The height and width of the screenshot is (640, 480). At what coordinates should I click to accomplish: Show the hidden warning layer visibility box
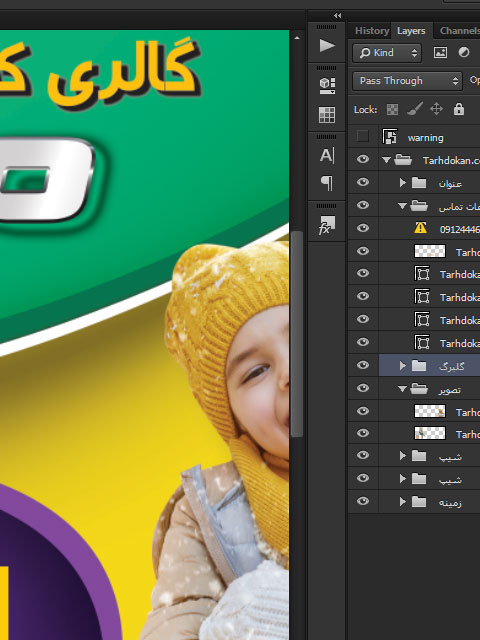tap(362, 136)
